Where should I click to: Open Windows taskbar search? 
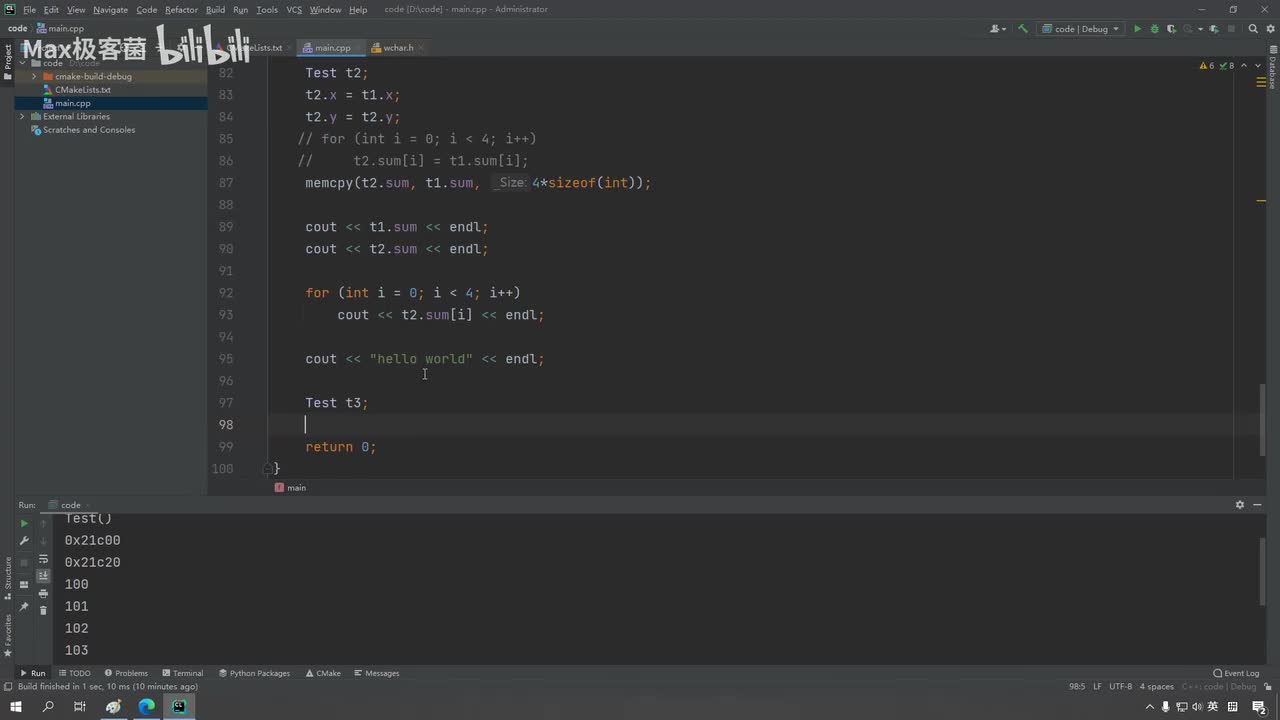[x=48, y=707]
